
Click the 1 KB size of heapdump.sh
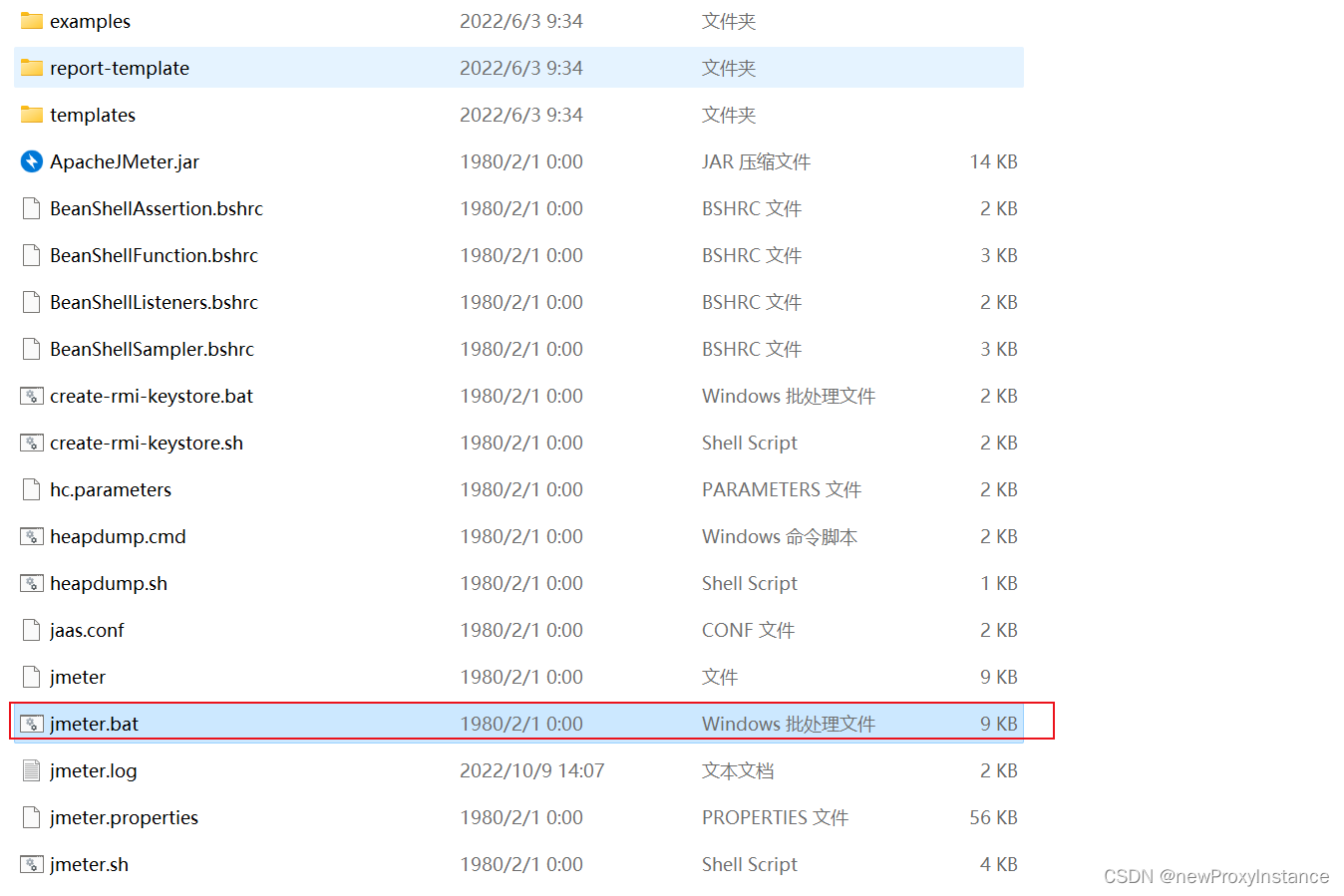[999, 583]
